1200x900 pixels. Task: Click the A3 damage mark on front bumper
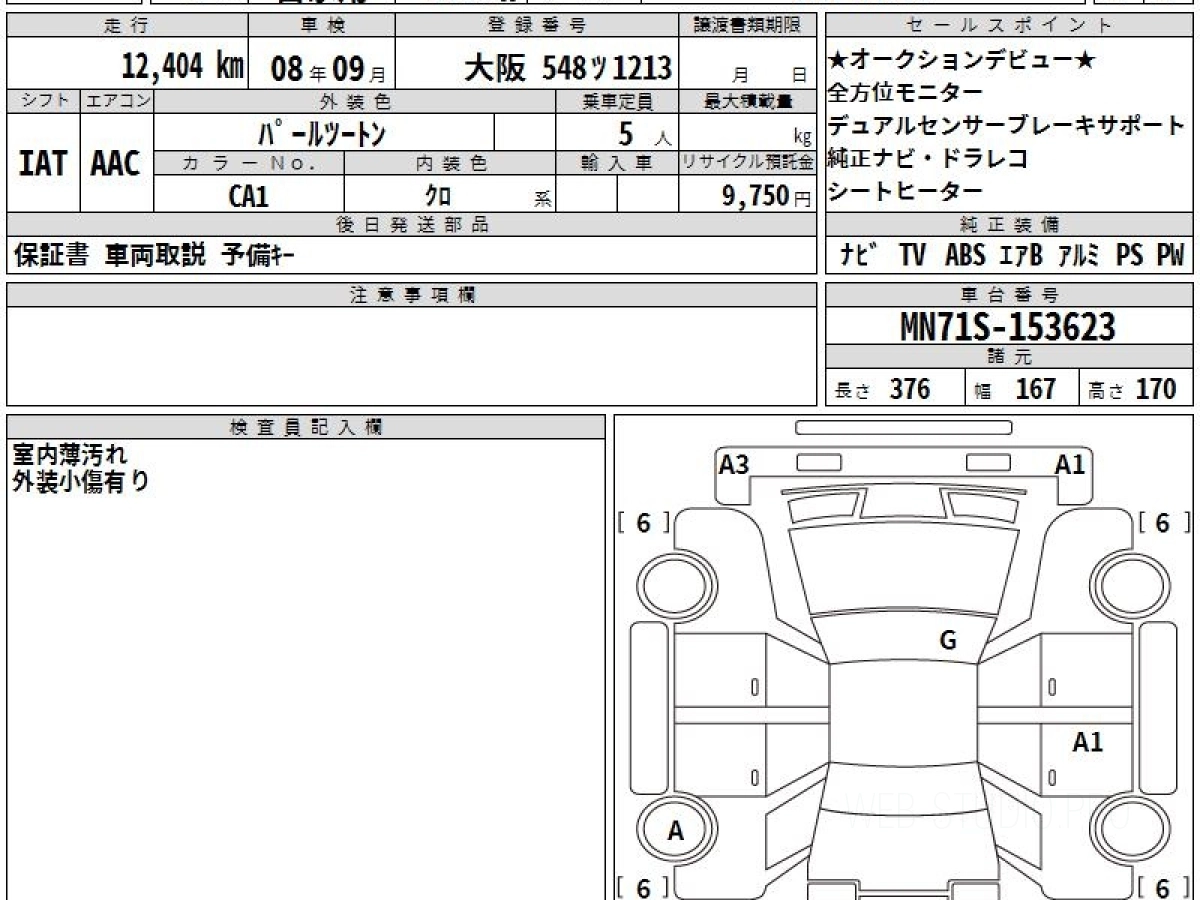point(734,464)
